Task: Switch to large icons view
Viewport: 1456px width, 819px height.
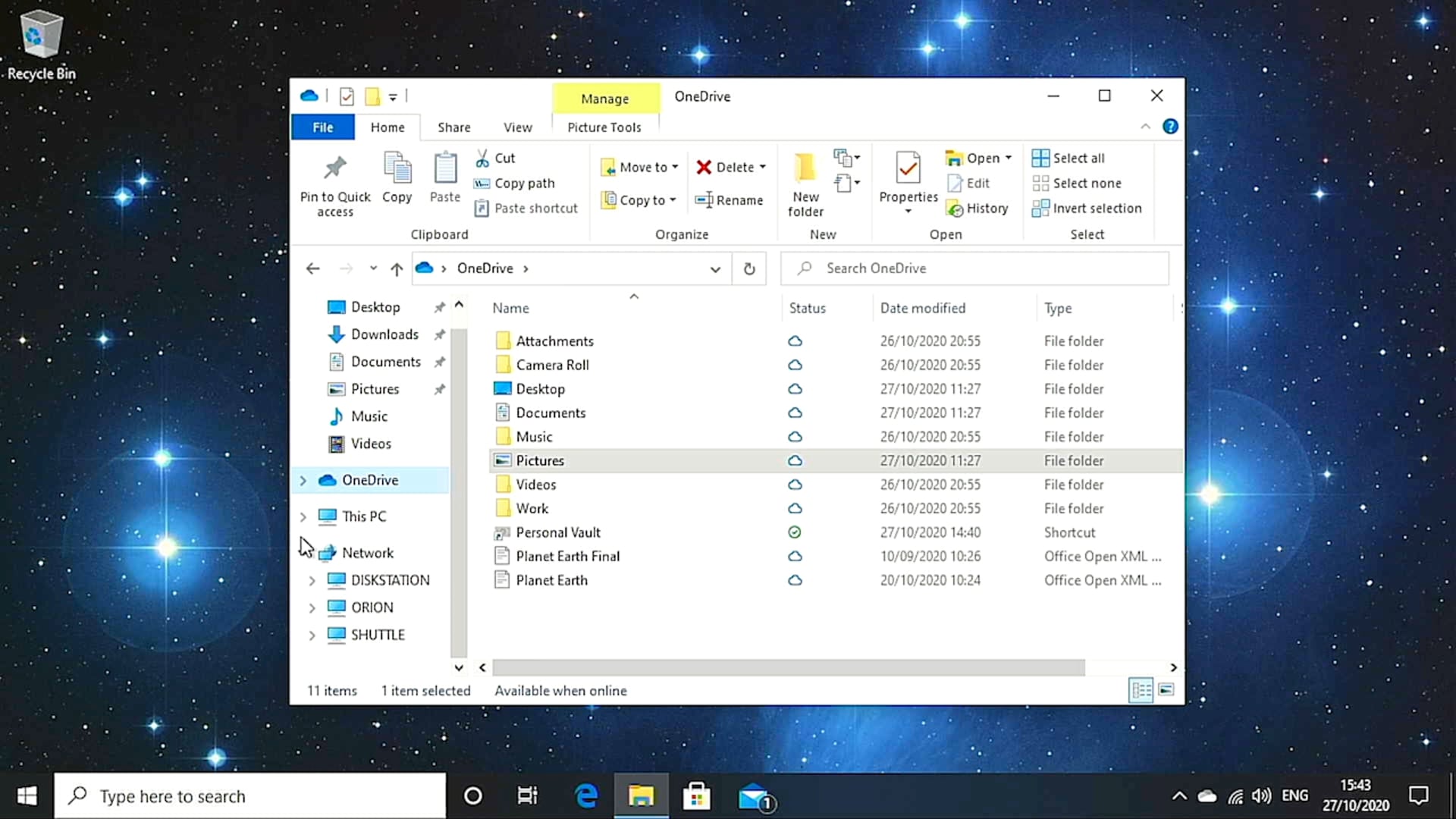Action: coord(1166,690)
